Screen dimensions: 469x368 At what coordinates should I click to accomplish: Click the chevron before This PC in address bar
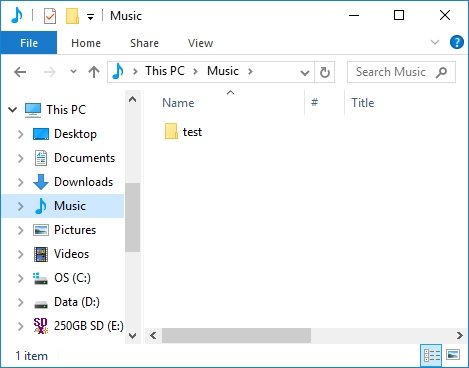[135, 71]
